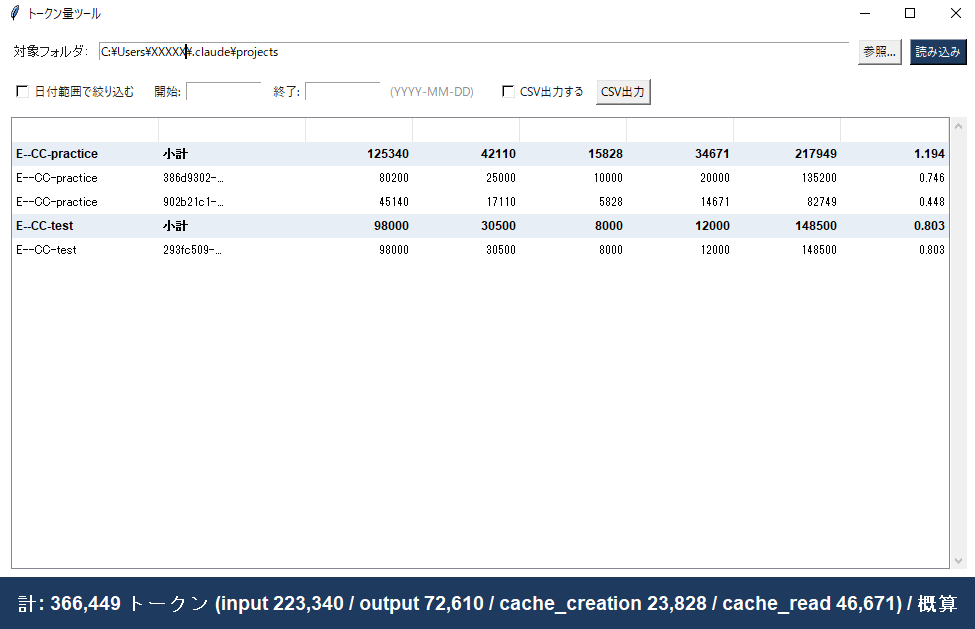Enable the 日付範囲で絞り込む checkbox
The image size is (975, 629).
click(x=22, y=91)
